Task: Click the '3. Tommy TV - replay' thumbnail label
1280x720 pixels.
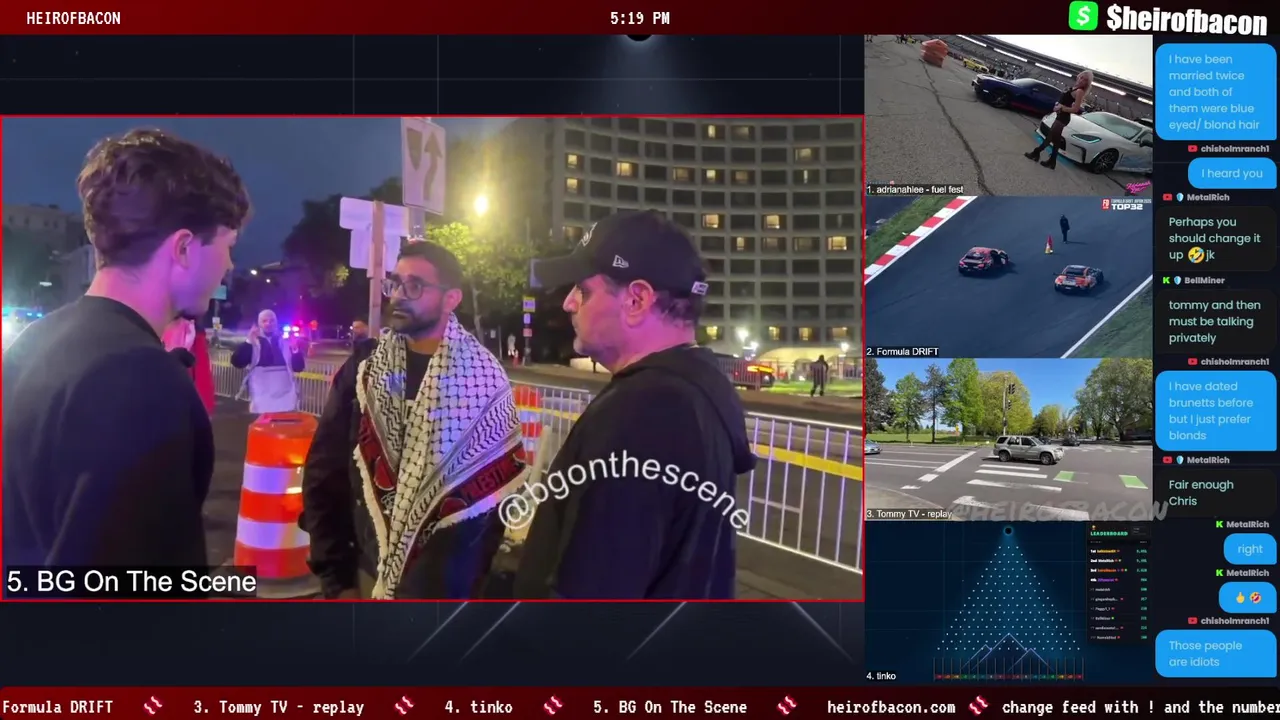Action: (909, 513)
